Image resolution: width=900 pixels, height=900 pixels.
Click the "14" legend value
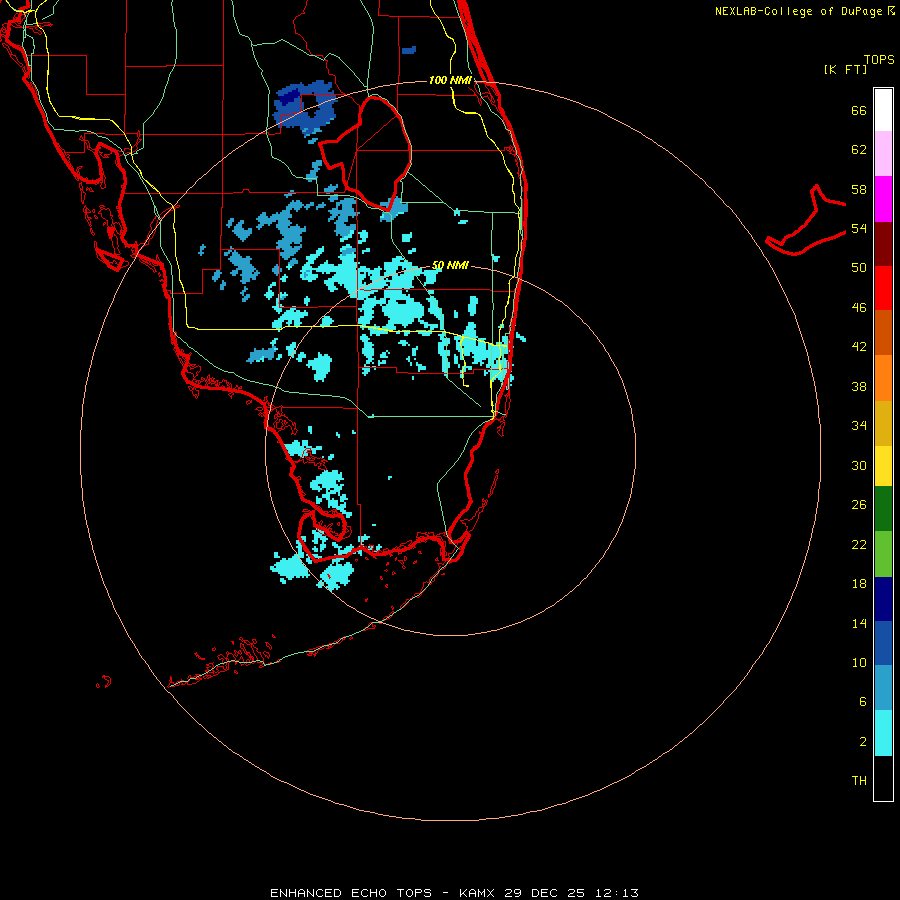(859, 623)
